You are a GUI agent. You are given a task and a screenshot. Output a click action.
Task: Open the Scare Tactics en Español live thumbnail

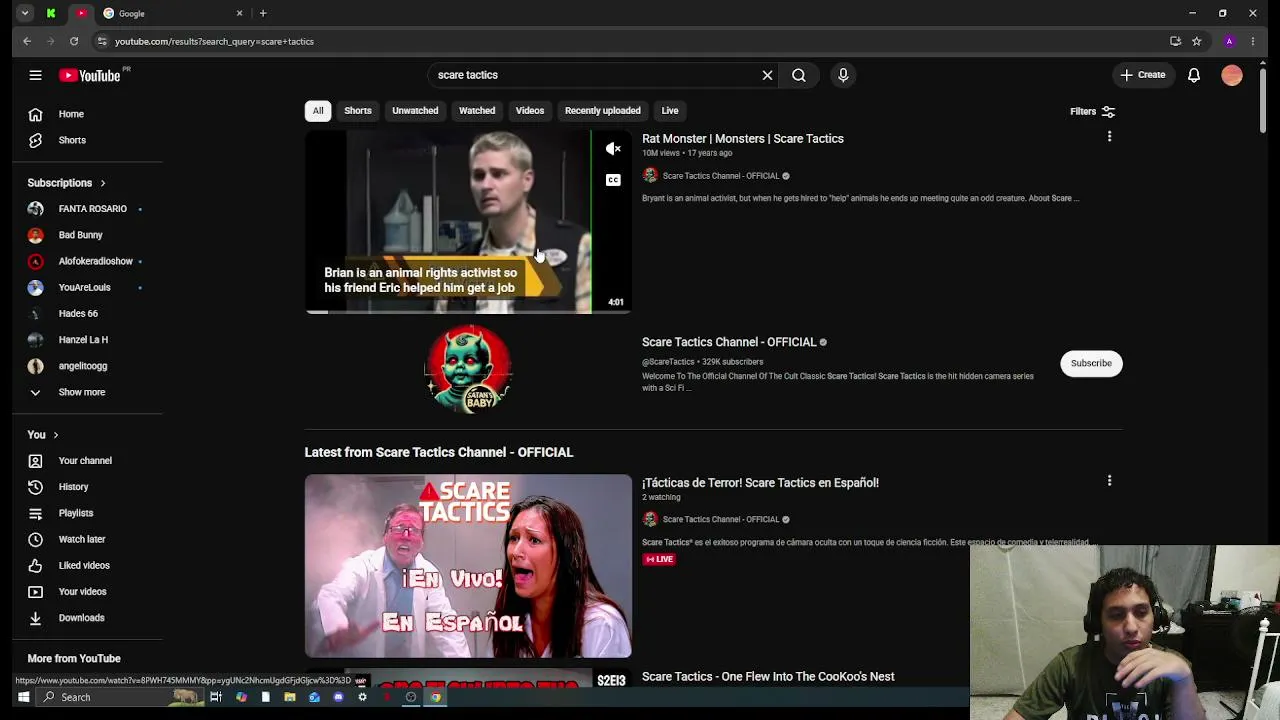coord(468,566)
